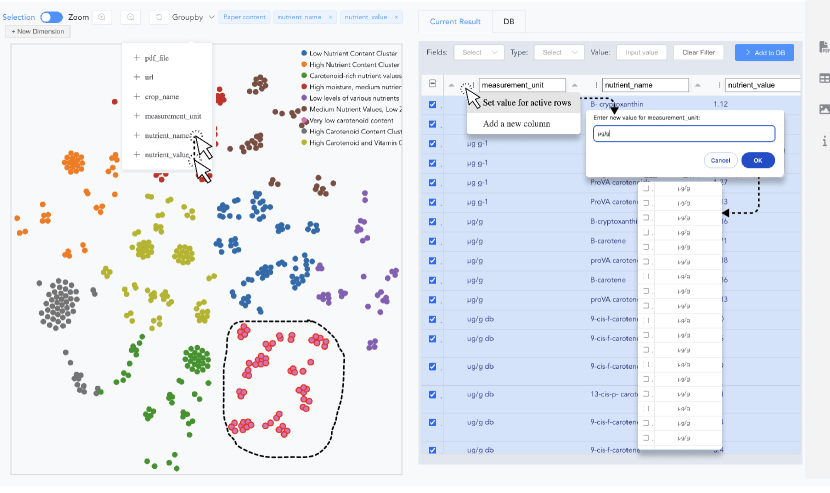Choose url from the groupby list
Viewport: 830px width, 493px height.
click(149, 77)
